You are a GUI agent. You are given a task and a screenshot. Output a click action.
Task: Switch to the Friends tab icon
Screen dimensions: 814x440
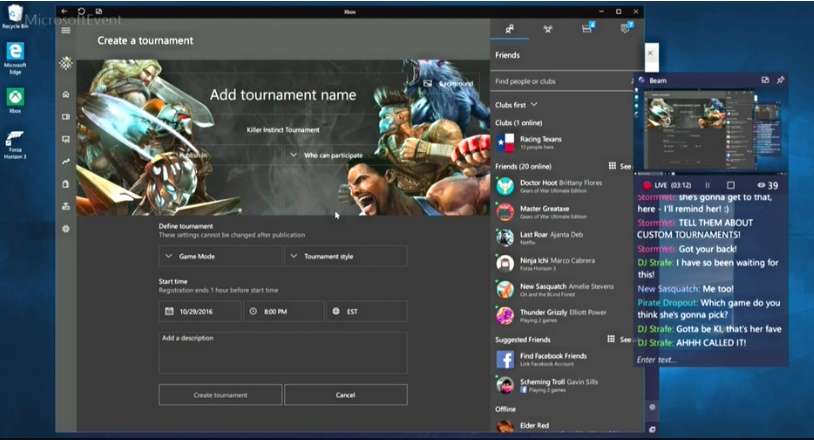[510, 29]
